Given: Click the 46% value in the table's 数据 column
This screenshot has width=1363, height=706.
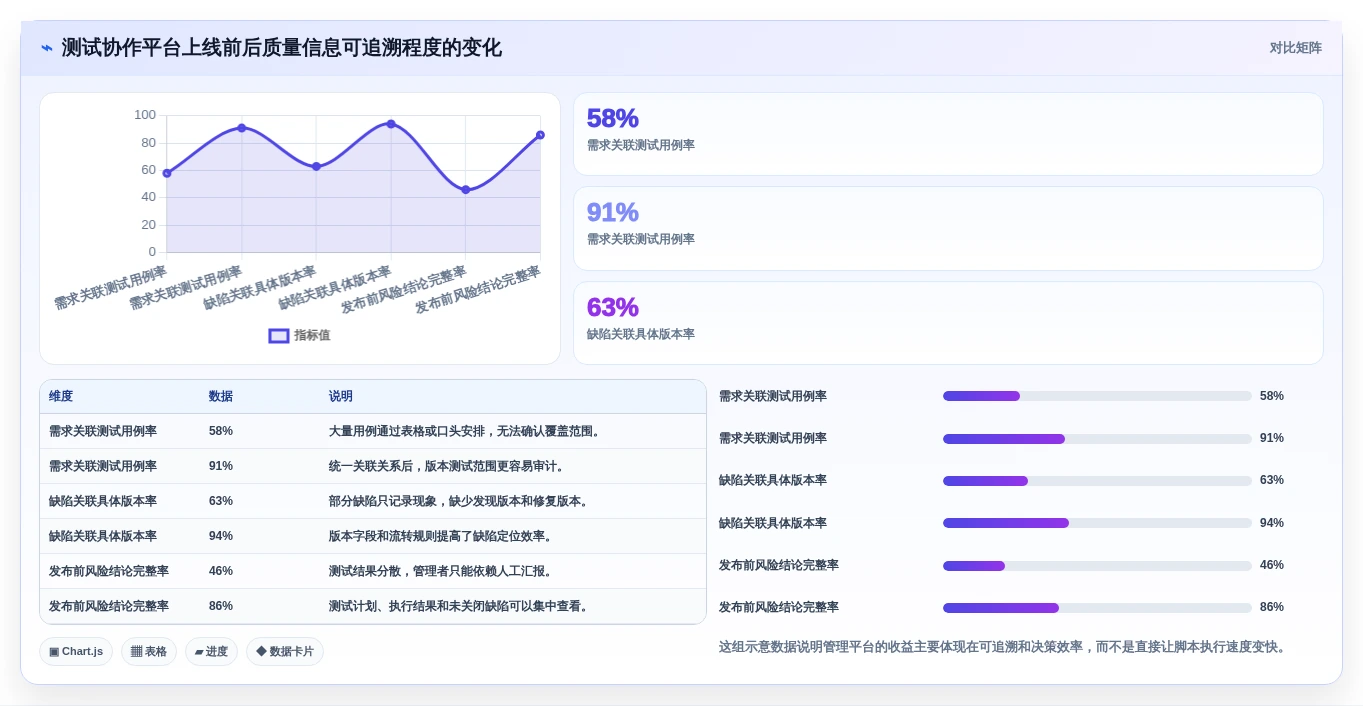Looking at the screenshot, I should click(x=221, y=571).
